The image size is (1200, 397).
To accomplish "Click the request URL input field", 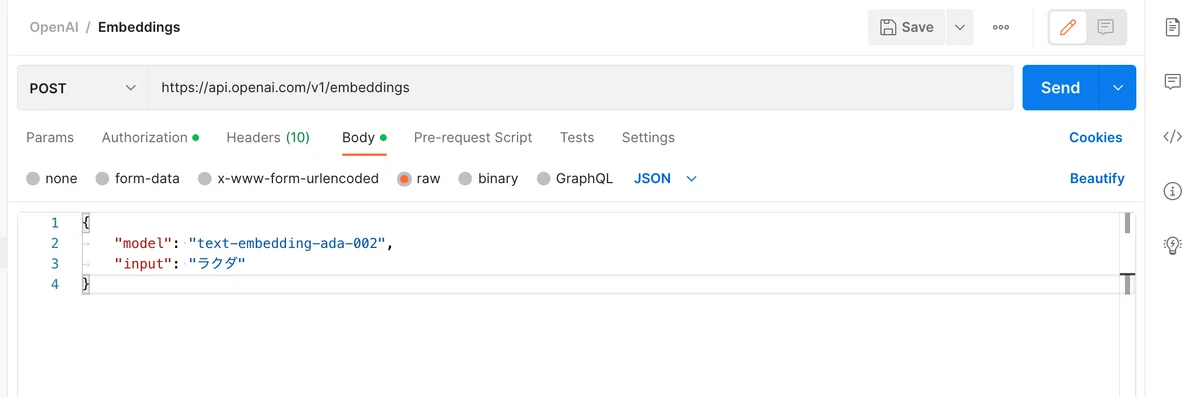I will pyautogui.click(x=580, y=88).
